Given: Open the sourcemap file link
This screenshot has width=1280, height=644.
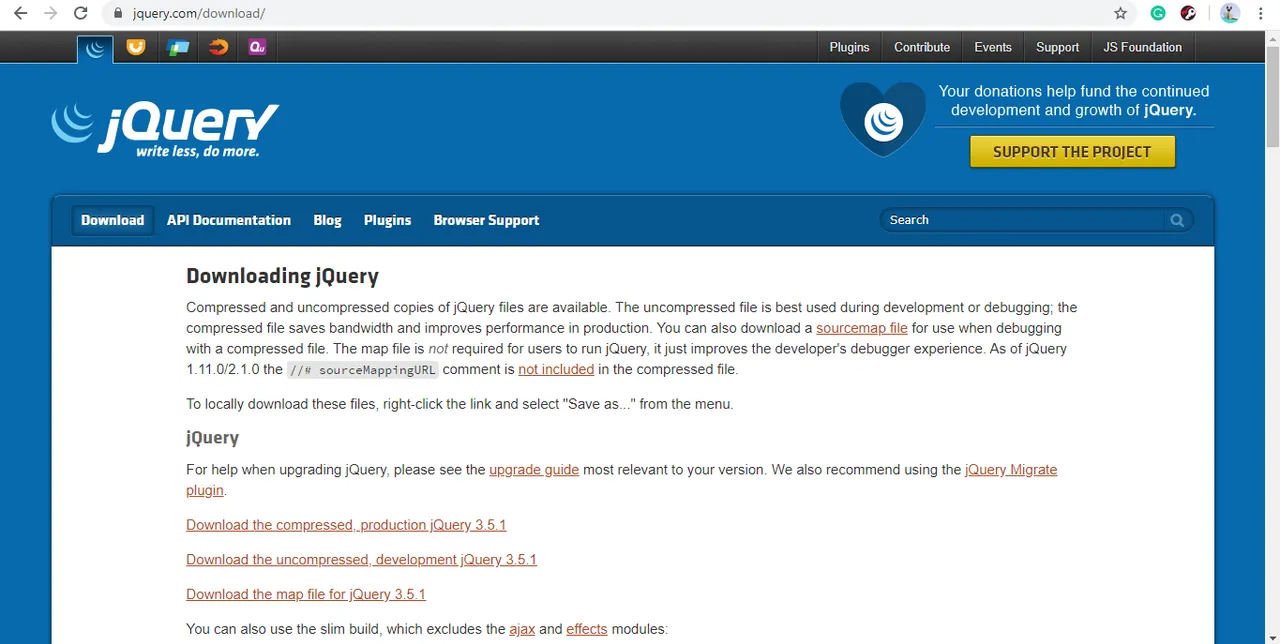Looking at the screenshot, I should click(862, 328).
